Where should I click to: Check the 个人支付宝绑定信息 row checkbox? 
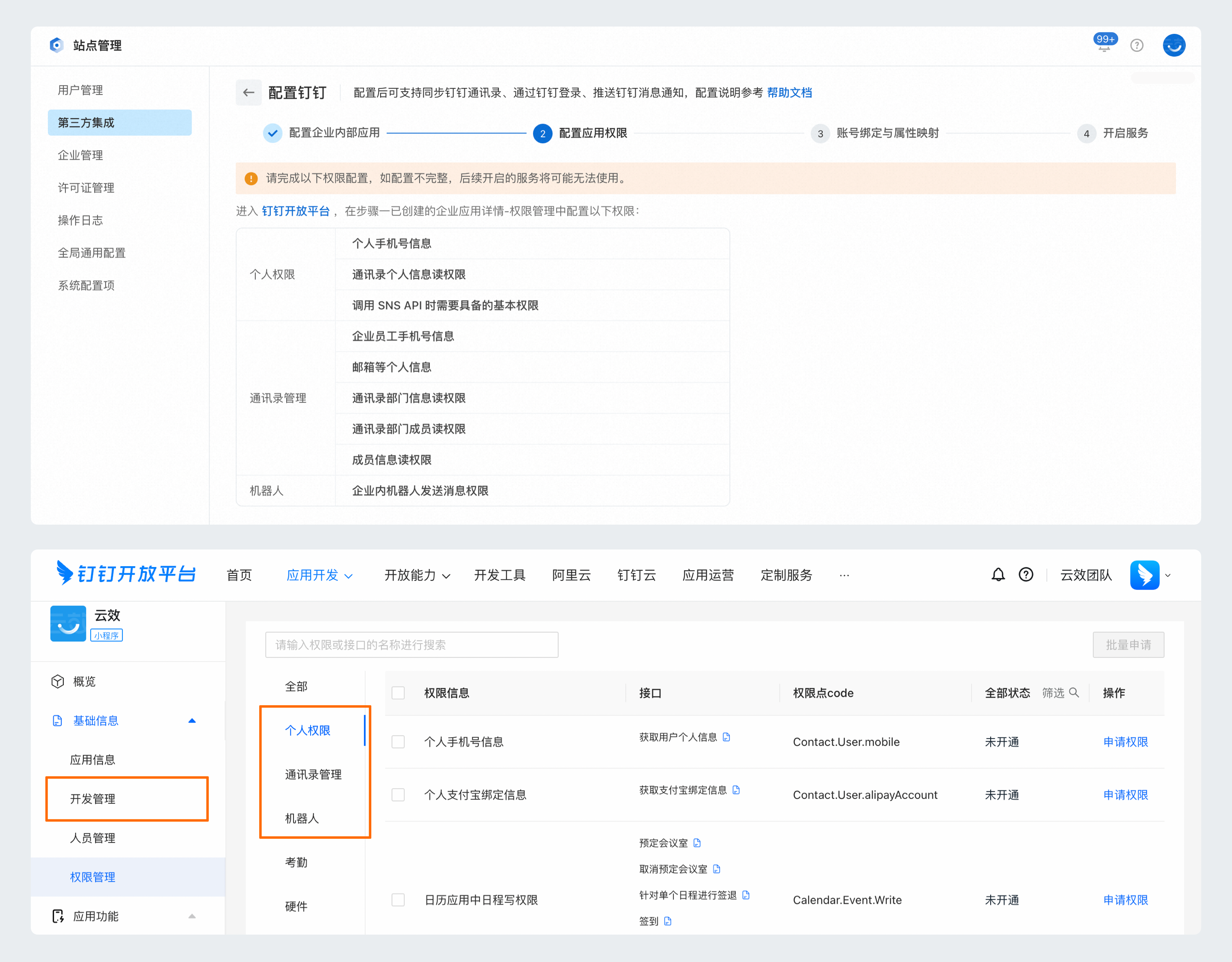tap(398, 795)
